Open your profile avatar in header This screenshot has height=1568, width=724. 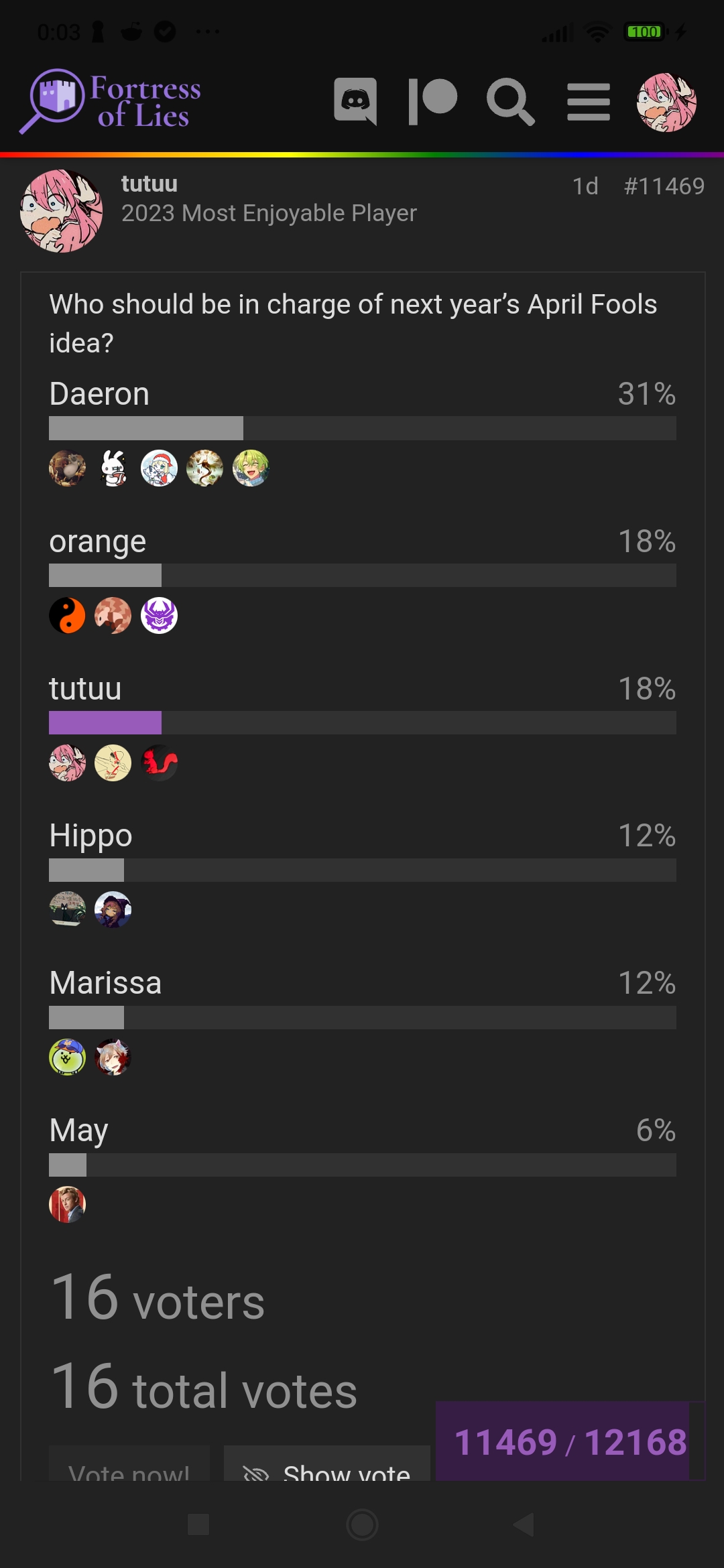click(666, 102)
